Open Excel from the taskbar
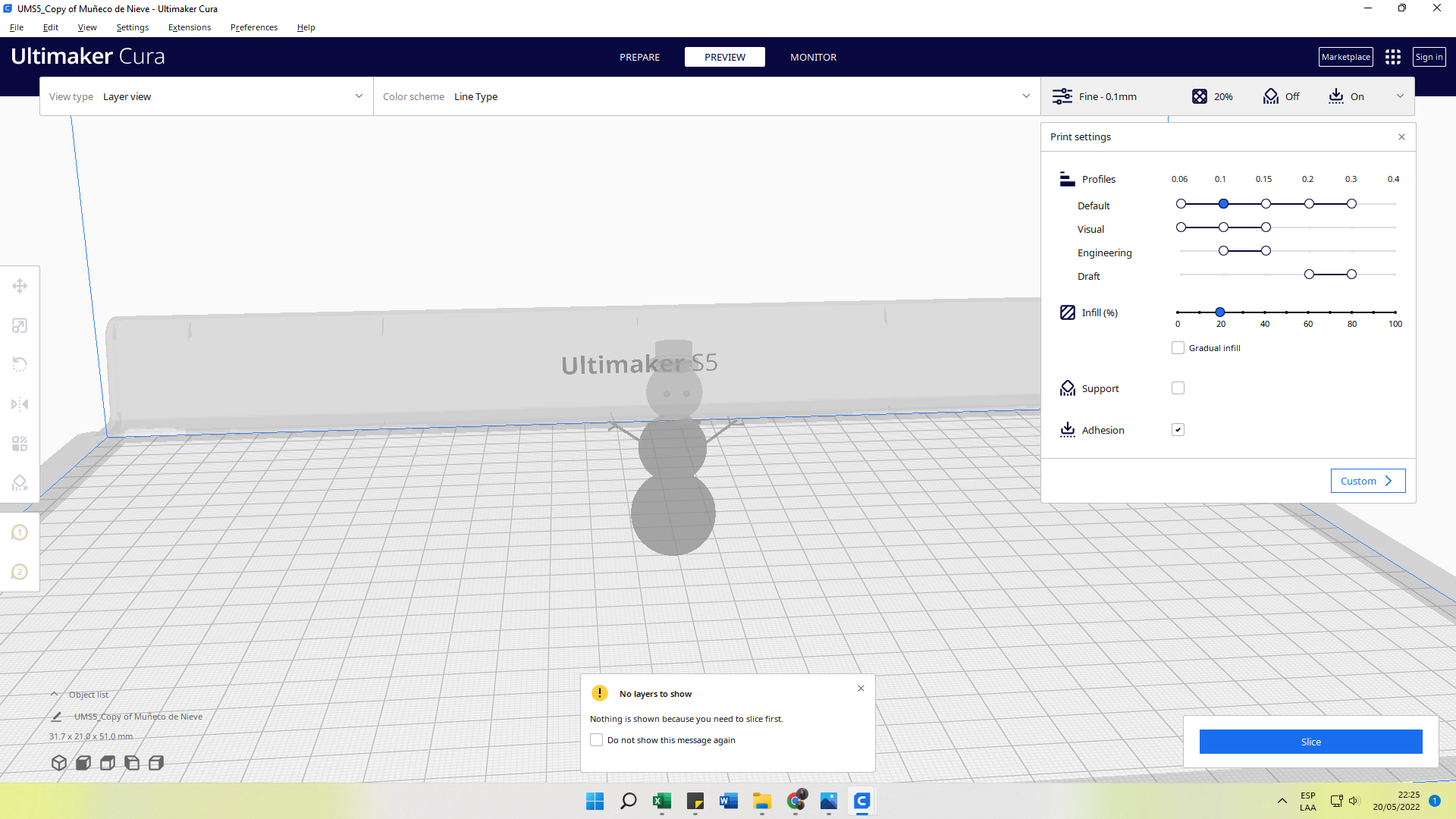This screenshot has height=819, width=1456. point(662,801)
